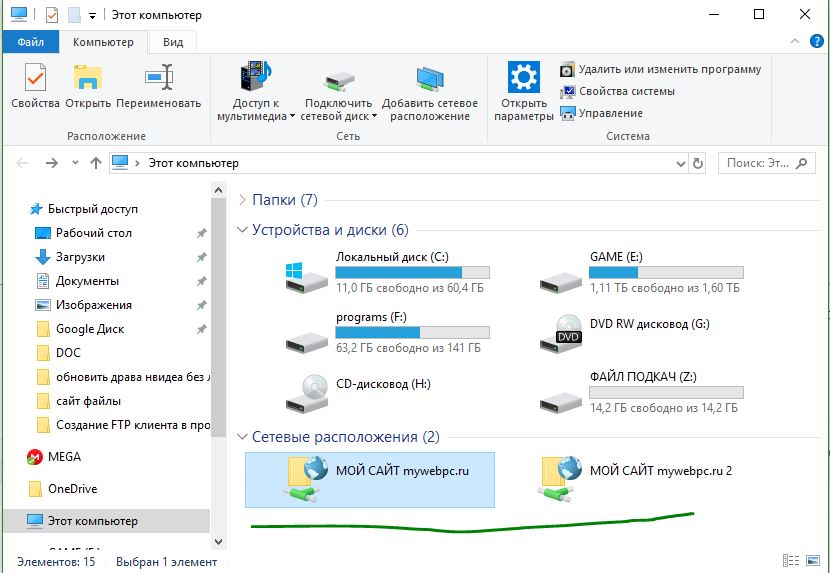Open the address bar history dropdown

tap(681, 164)
